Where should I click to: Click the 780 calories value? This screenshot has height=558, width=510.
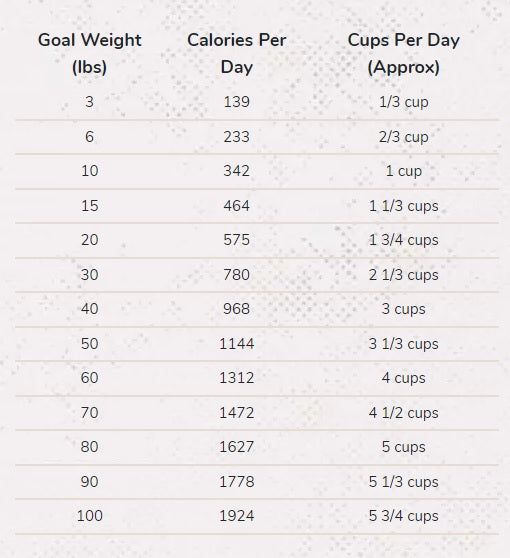[237, 275]
